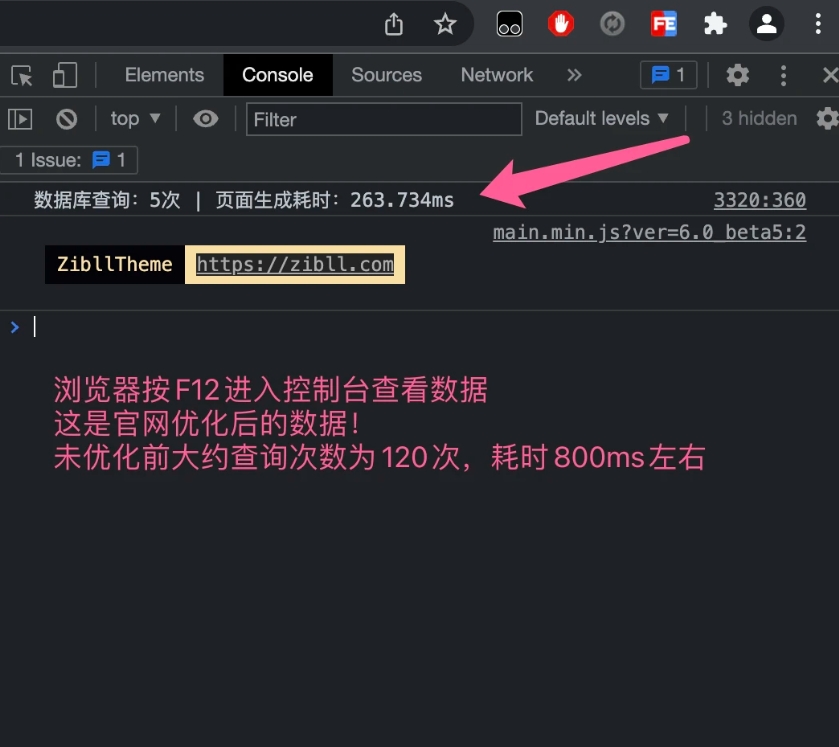Click the ZibllTheme label in console

(115, 264)
